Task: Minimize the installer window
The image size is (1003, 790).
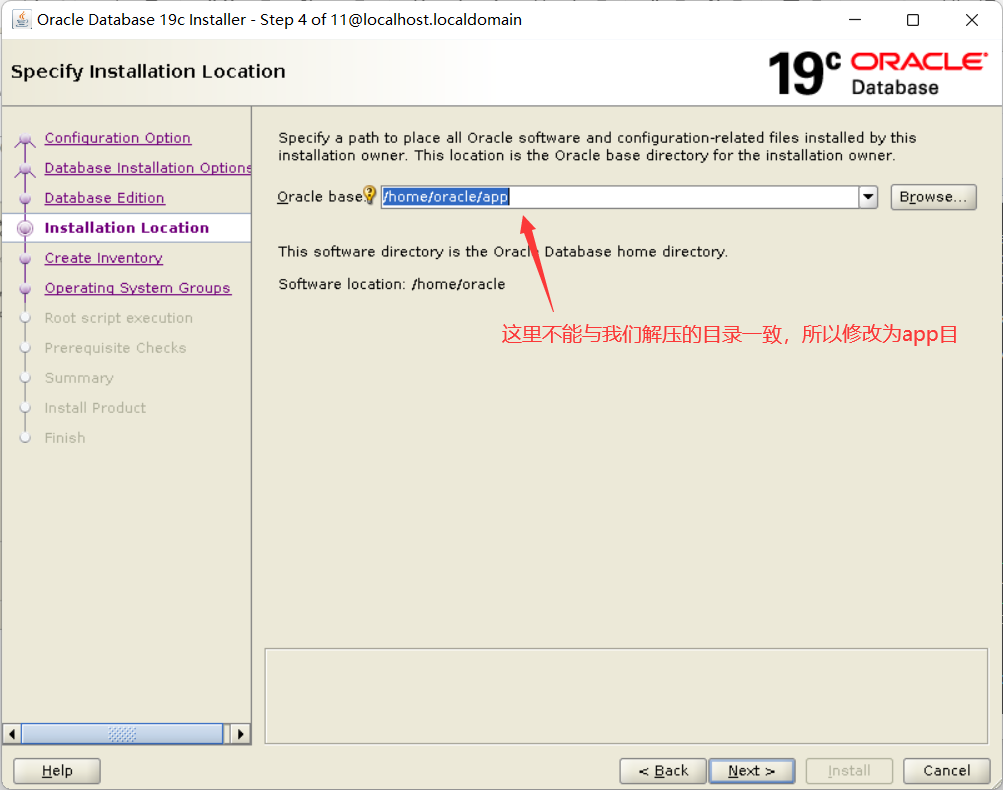Action: (x=855, y=20)
